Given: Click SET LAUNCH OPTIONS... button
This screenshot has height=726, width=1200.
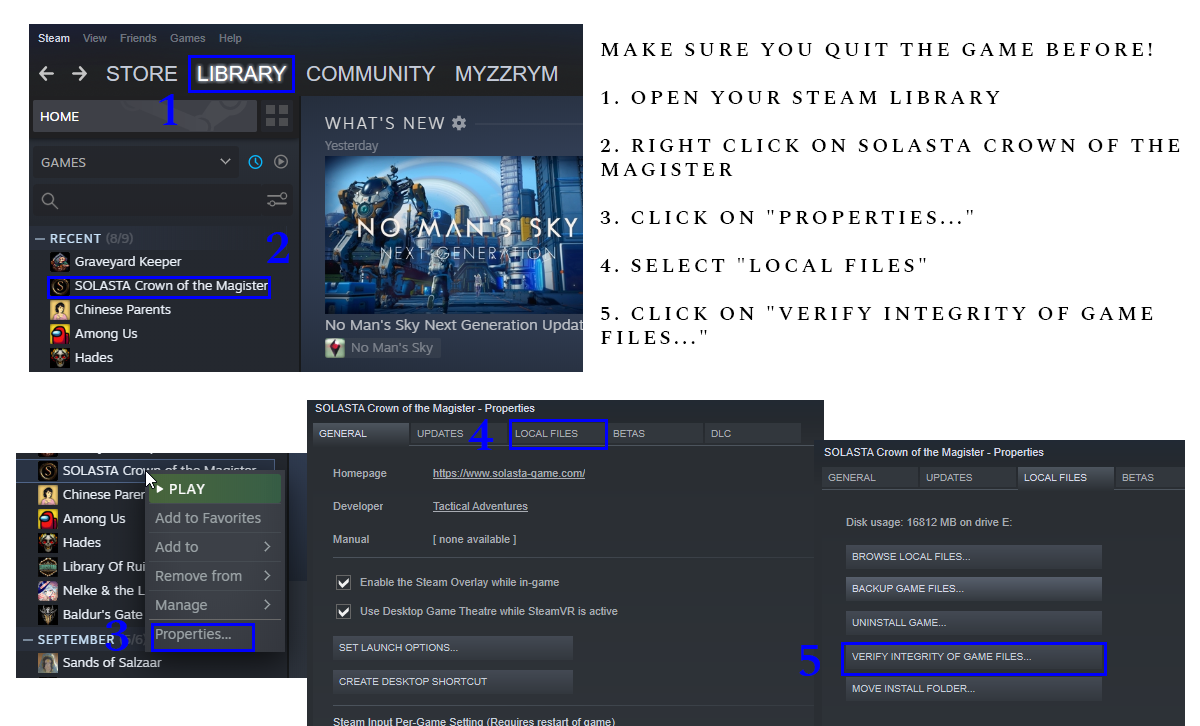Looking at the screenshot, I should [453, 648].
